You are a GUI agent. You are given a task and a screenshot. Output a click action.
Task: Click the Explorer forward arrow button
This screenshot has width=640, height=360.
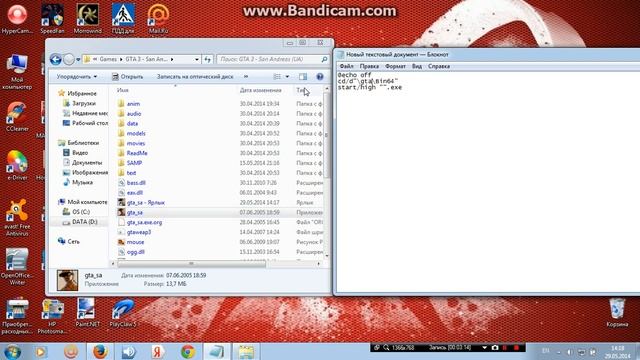[x=69, y=59]
